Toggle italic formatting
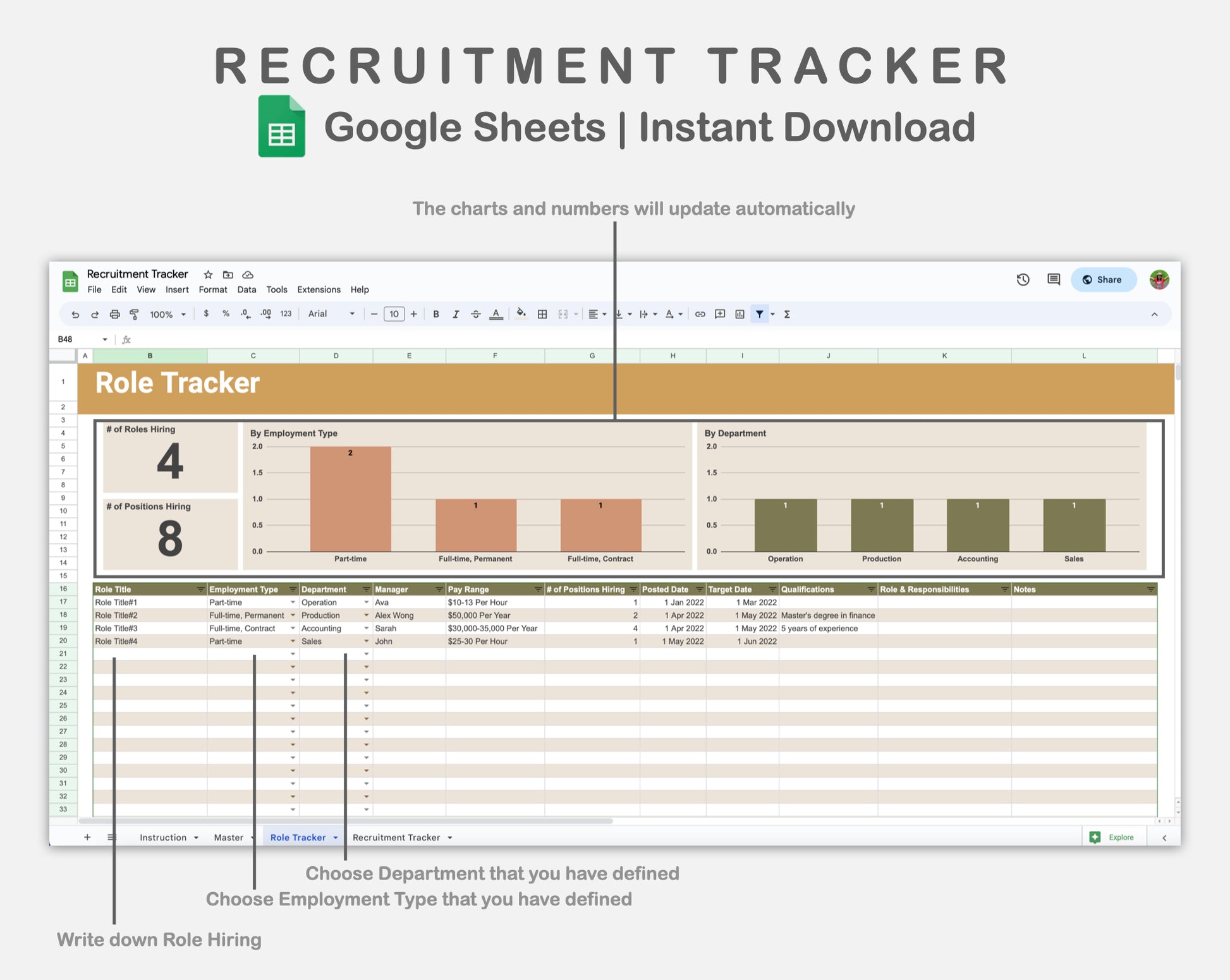 pos(456,314)
